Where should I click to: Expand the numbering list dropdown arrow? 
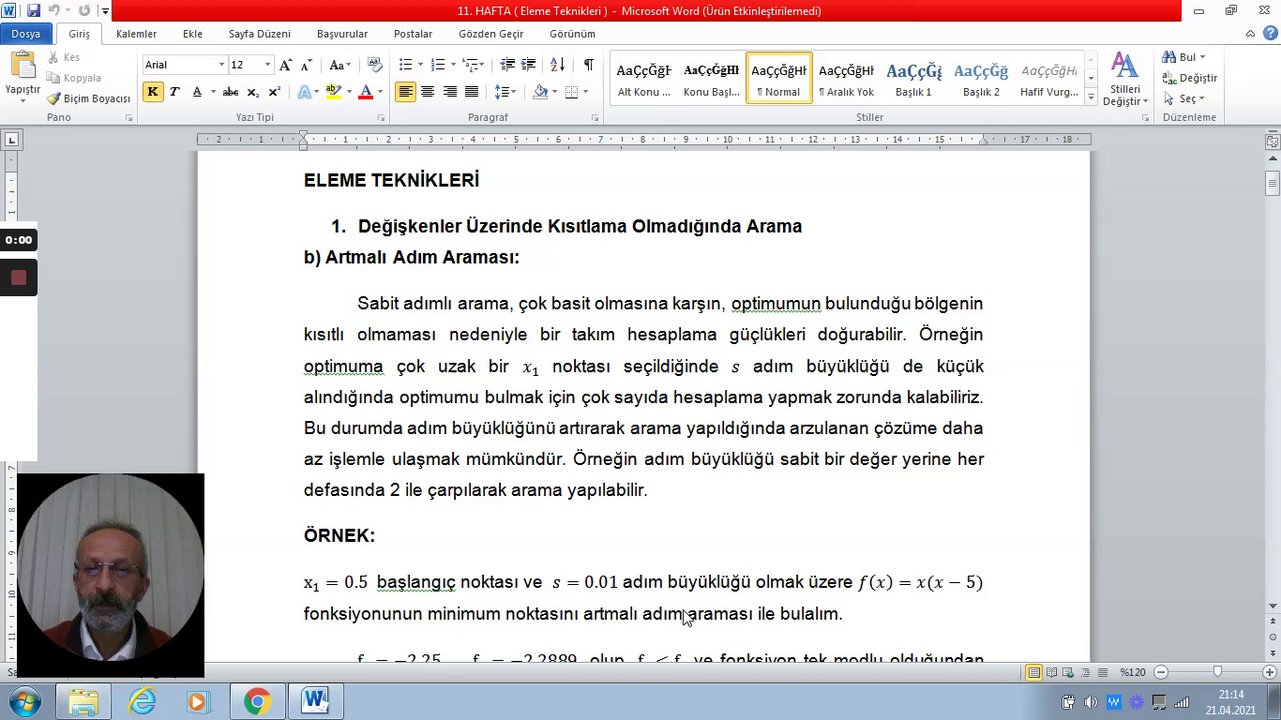tap(453, 65)
